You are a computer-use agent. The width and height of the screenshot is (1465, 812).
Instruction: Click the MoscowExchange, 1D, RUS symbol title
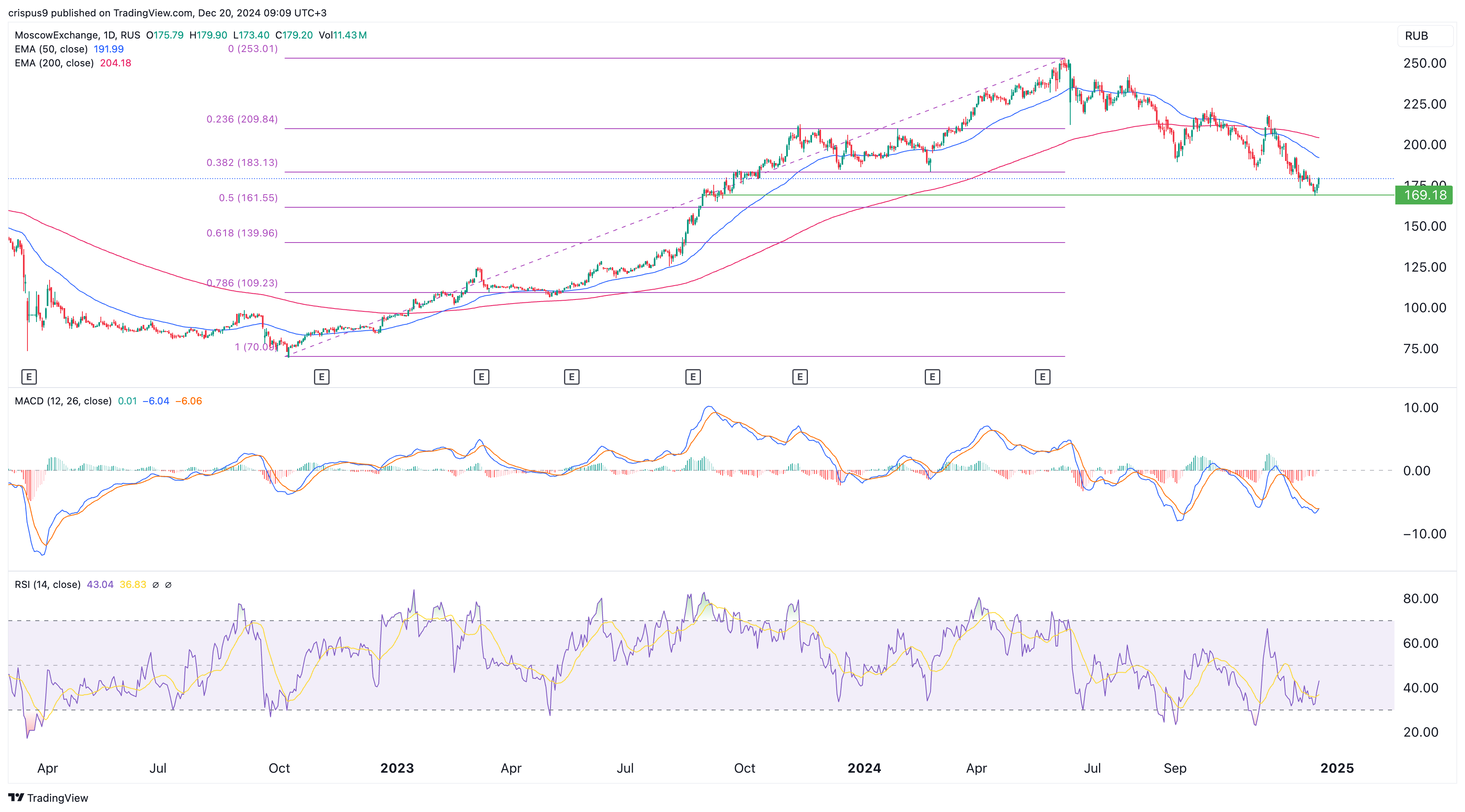coord(77,35)
